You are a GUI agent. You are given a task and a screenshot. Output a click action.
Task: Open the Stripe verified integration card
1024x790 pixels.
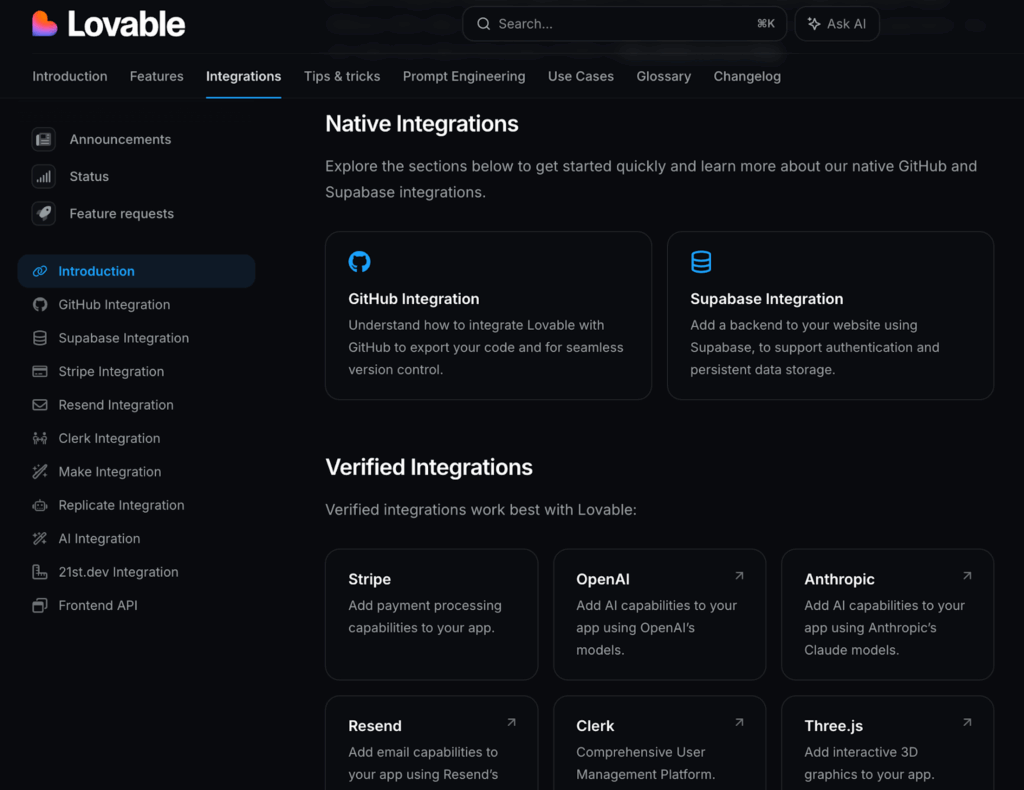click(432, 614)
